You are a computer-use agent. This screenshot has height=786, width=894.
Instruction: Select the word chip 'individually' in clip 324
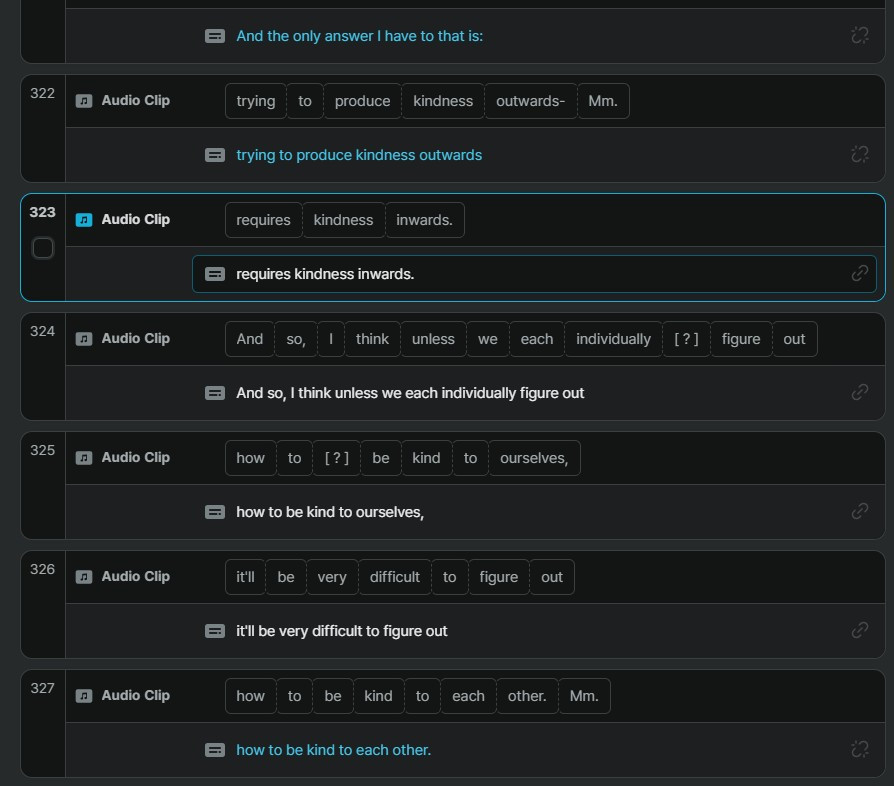coord(613,339)
